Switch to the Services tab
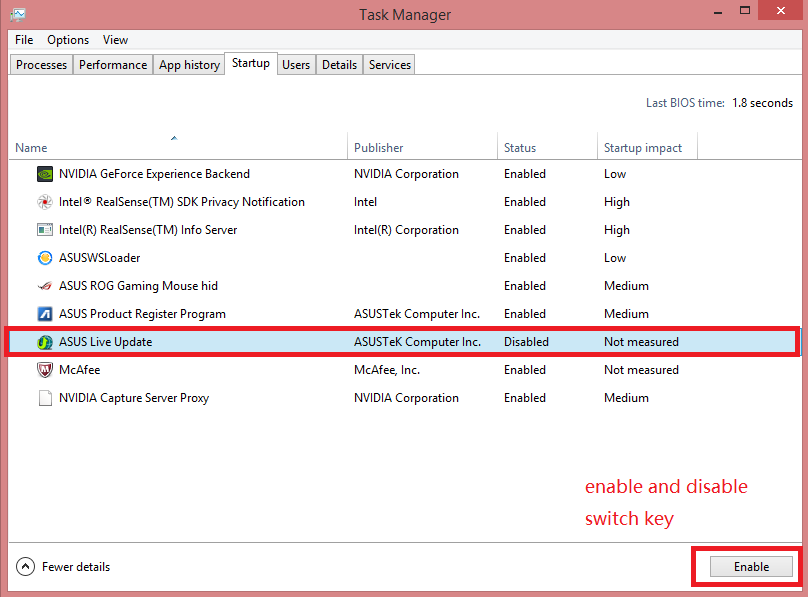Image resolution: width=808 pixels, height=597 pixels. point(390,65)
